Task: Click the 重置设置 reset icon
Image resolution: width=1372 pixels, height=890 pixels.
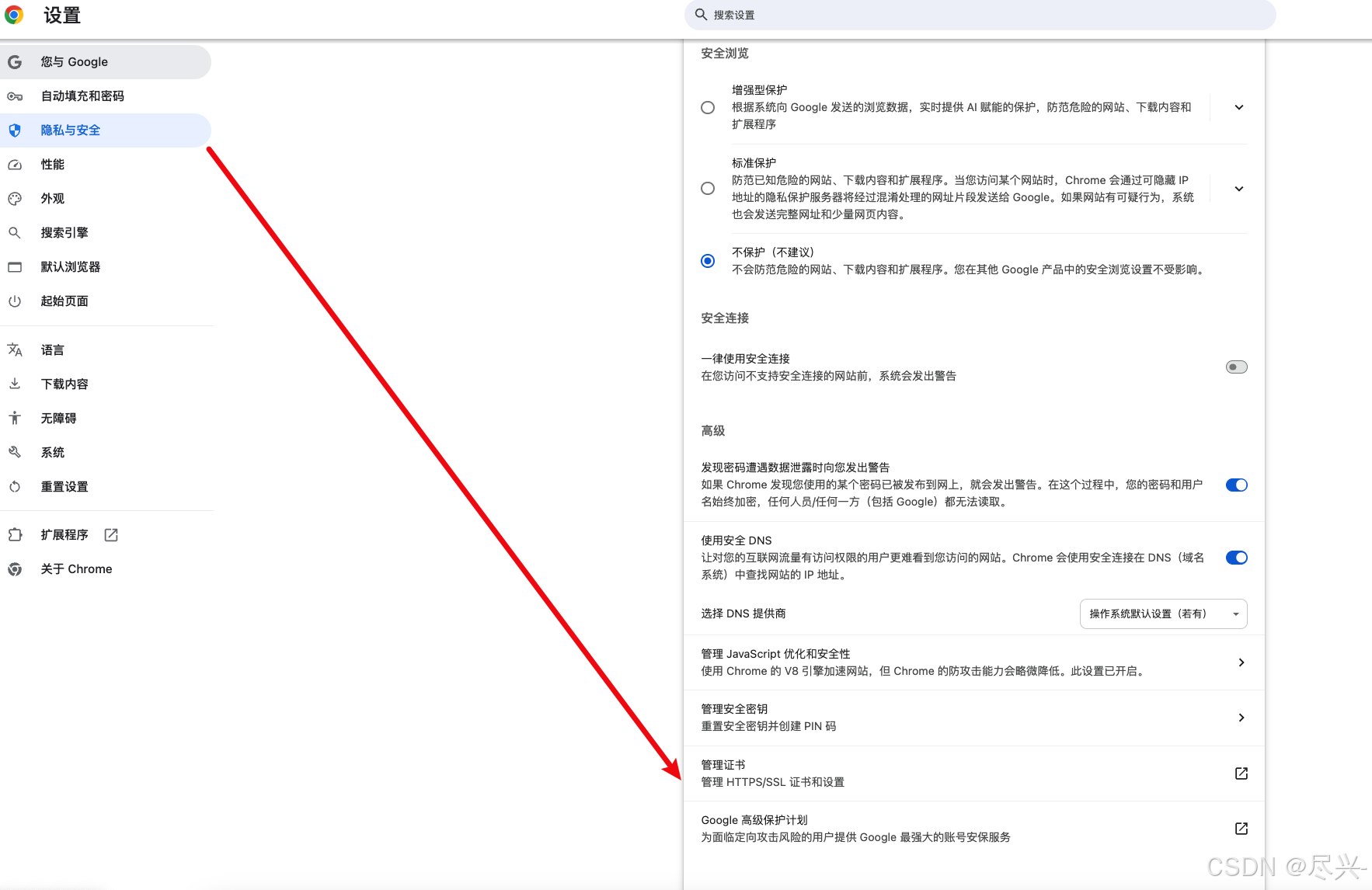Action: [16, 486]
